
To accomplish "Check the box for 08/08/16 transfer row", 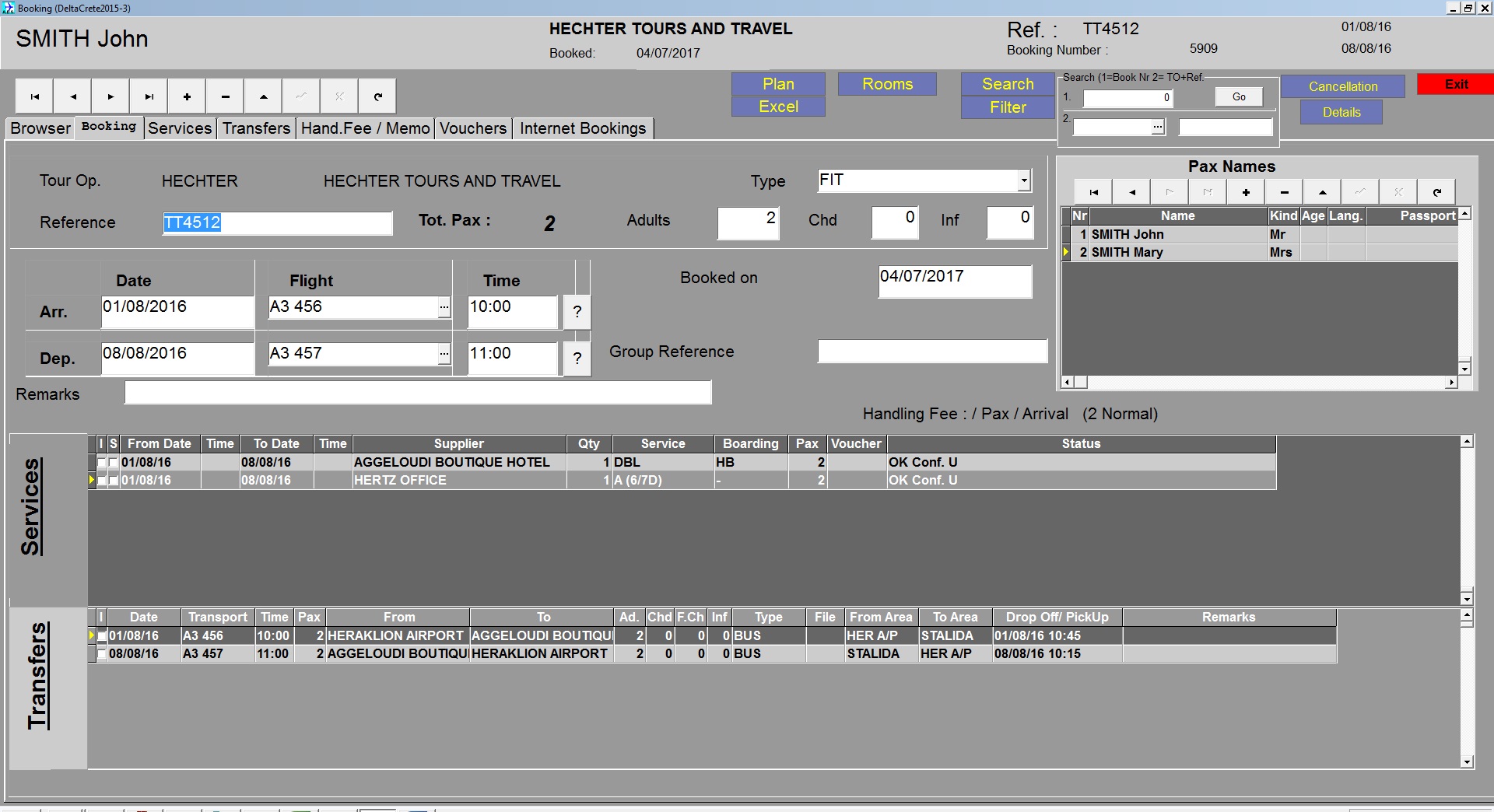I will point(102,654).
